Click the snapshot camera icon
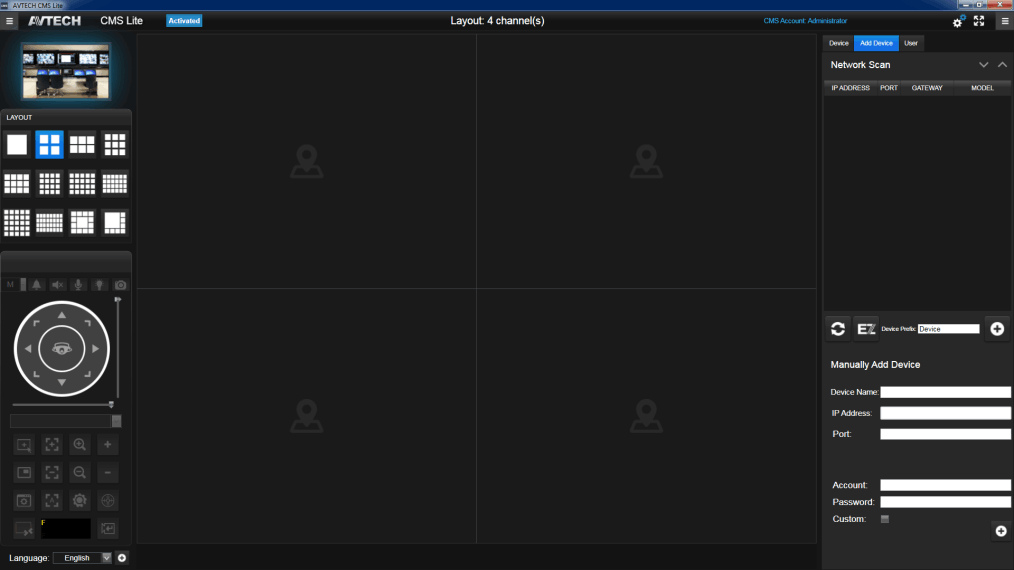This screenshot has height=570, width=1014. click(120, 285)
